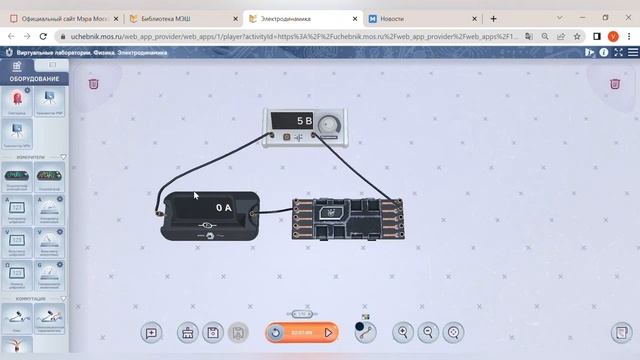640x360 pixels.
Task: Click the browser profile avatar
Action: tap(613, 36)
